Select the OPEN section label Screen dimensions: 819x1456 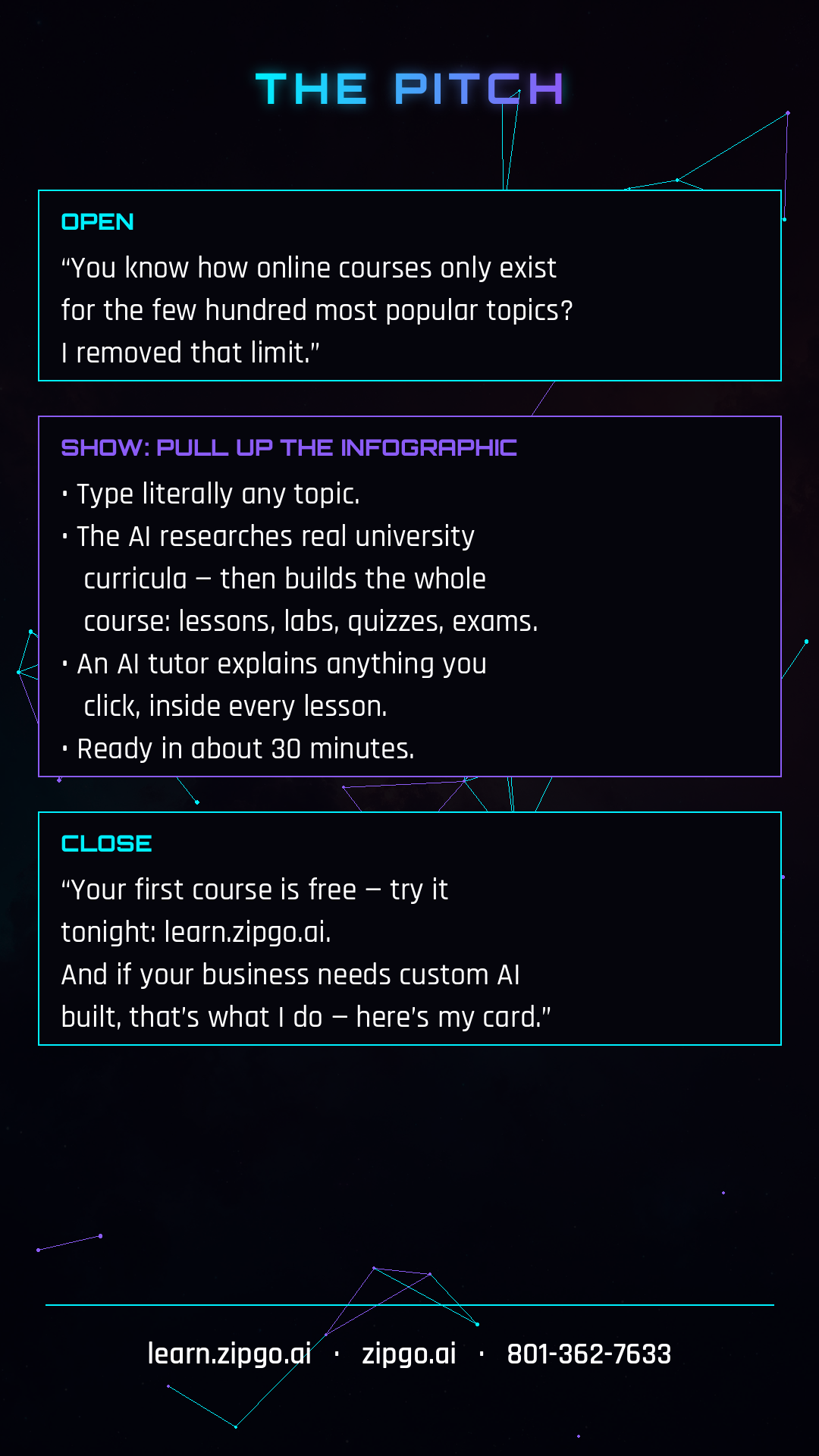click(97, 222)
